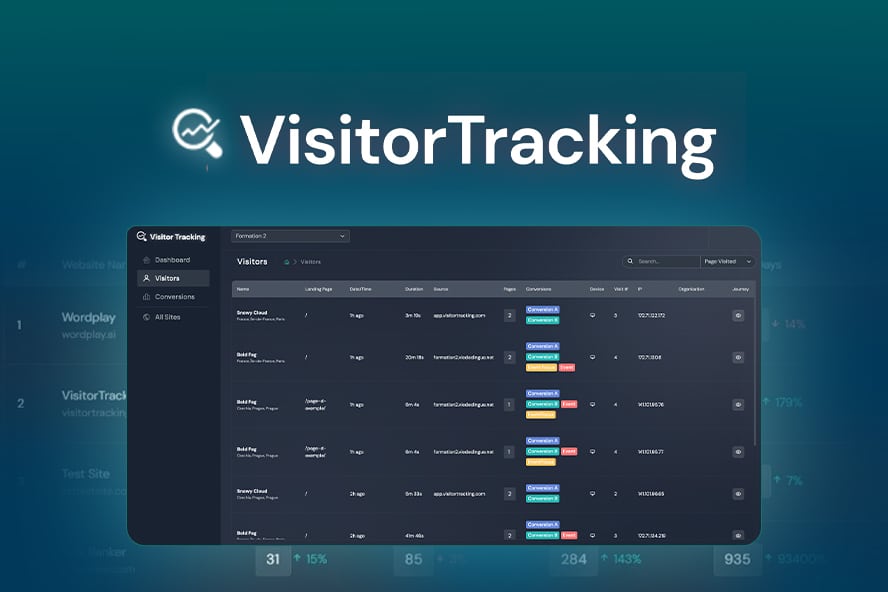This screenshot has height=592, width=888.
Task: Click the chevron in the Visitors breadcrumb
Action: [295, 263]
